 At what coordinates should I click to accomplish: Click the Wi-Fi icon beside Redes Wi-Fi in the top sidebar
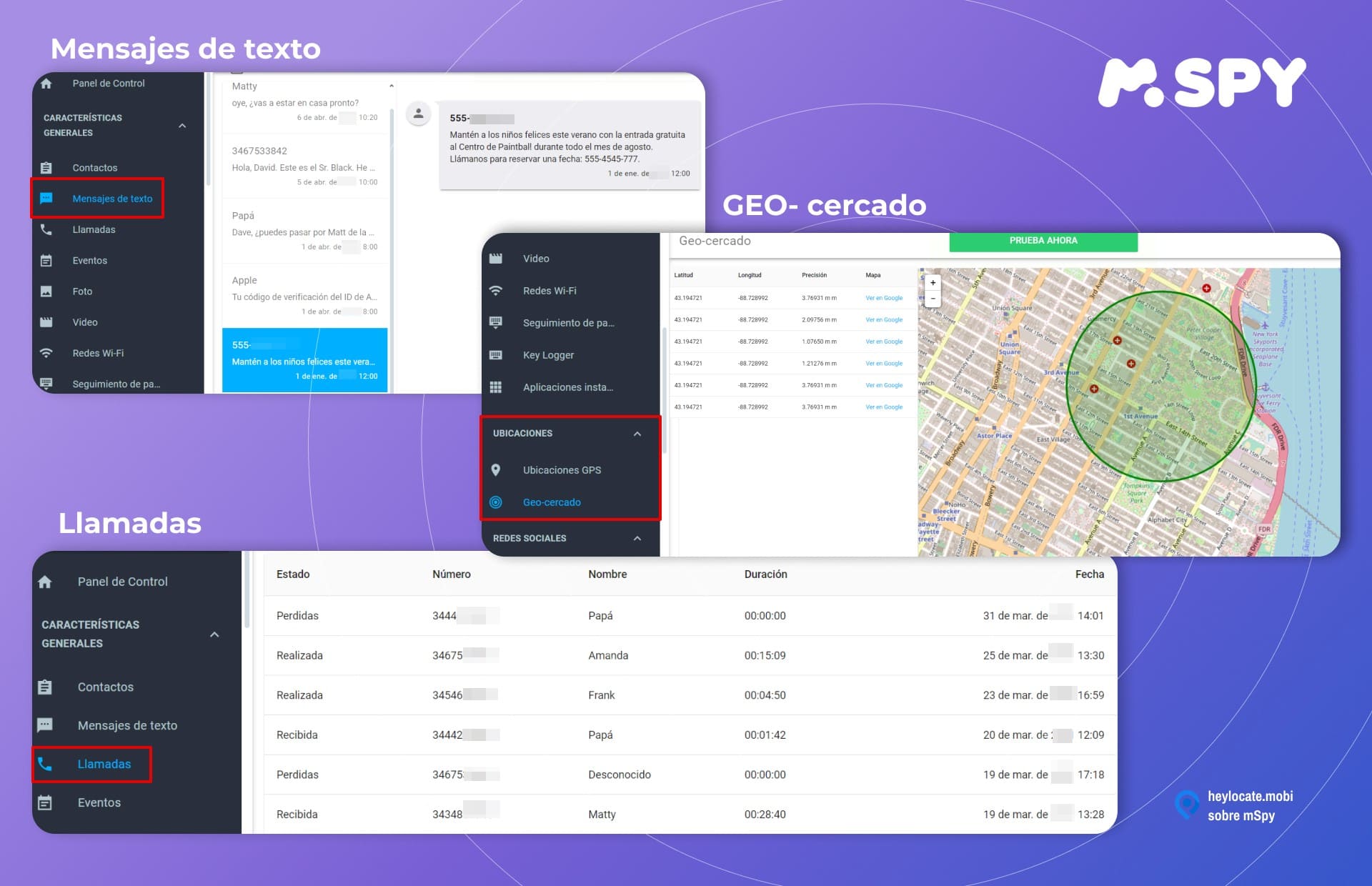coord(46,353)
